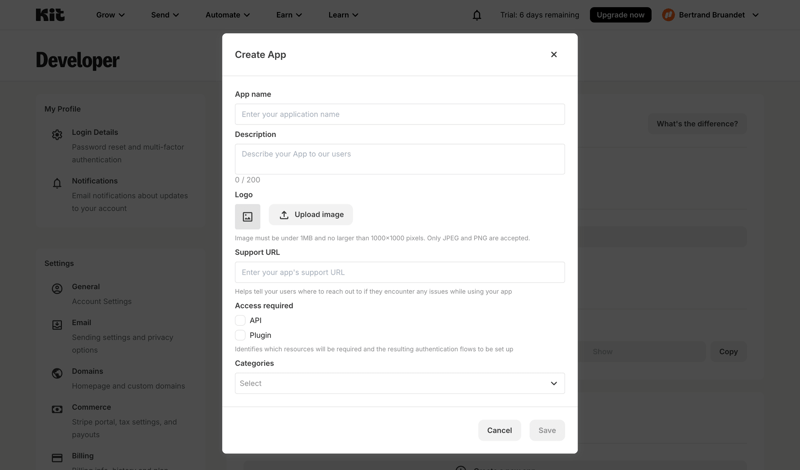Click the Domains globe icon
800x470 pixels.
click(x=57, y=374)
